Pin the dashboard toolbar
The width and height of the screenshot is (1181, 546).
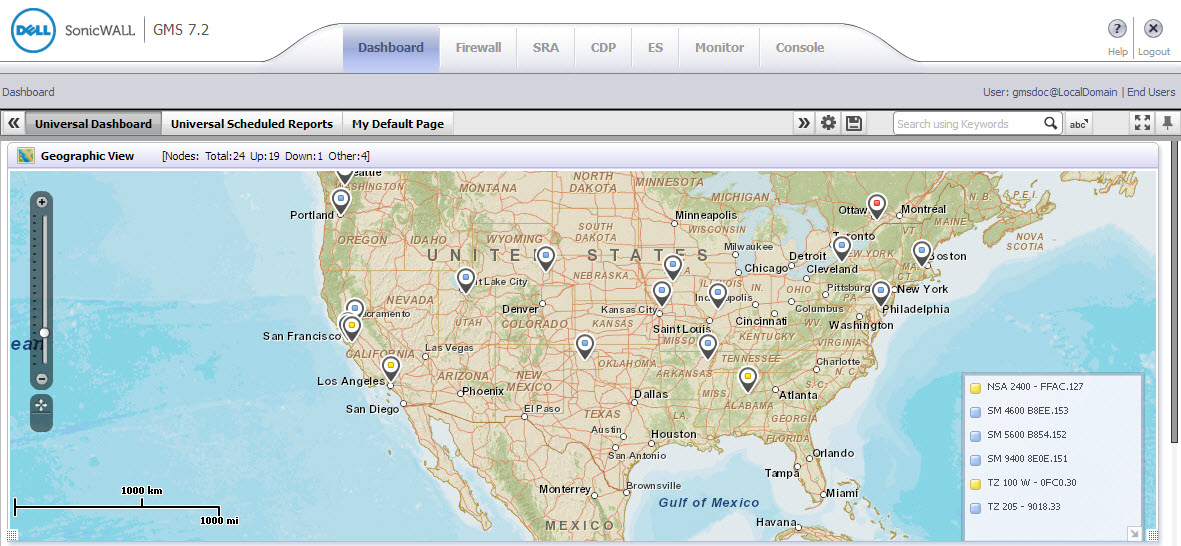(x=1167, y=124)
